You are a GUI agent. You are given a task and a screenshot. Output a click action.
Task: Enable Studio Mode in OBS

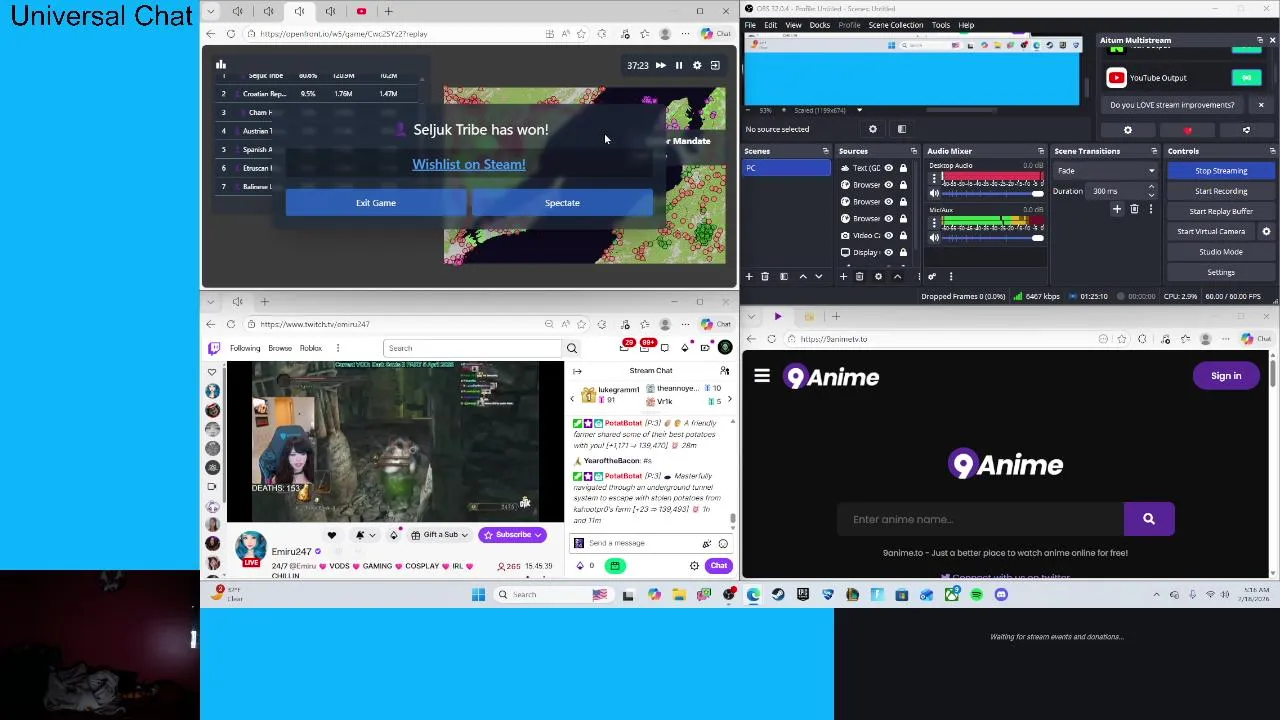[1221, 252]
